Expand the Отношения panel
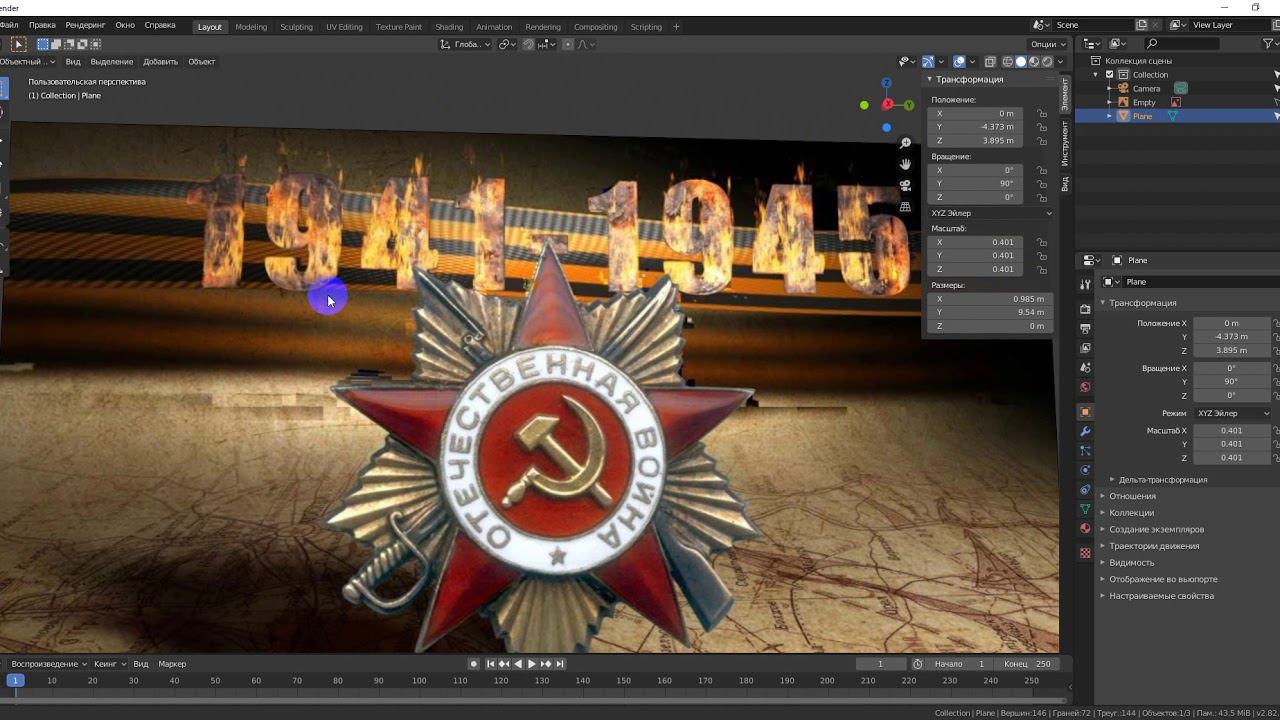The width and height of the screenshot is (1280, 720). [1131, 496]
